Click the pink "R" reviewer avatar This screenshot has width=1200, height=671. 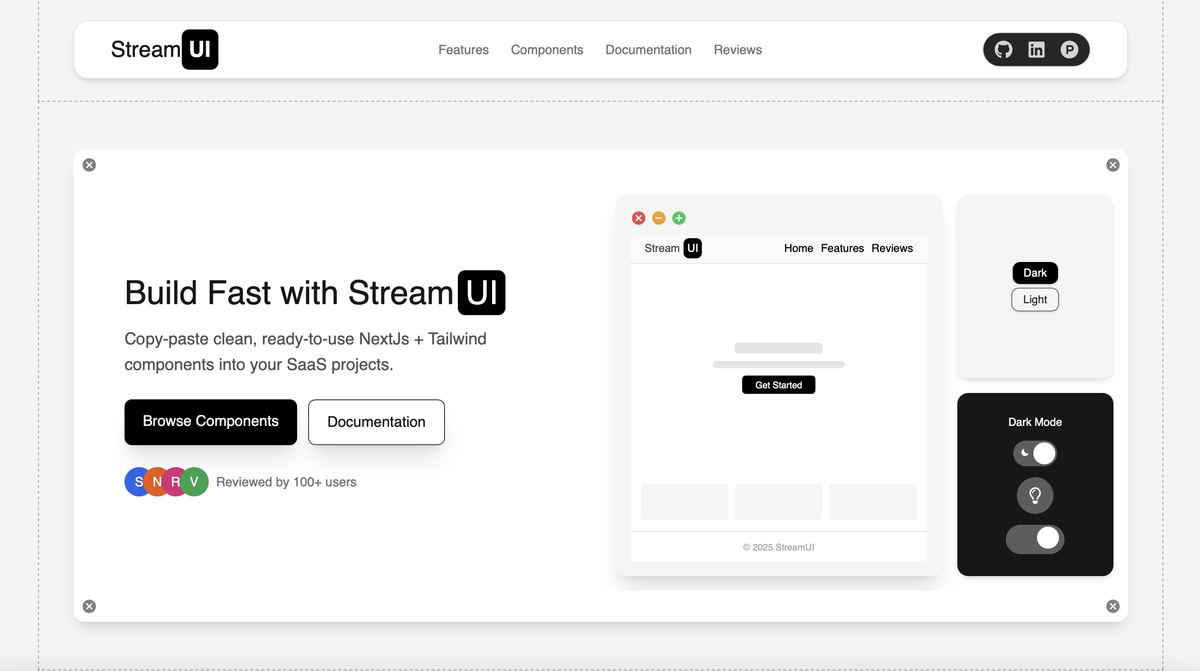point(176,482)
